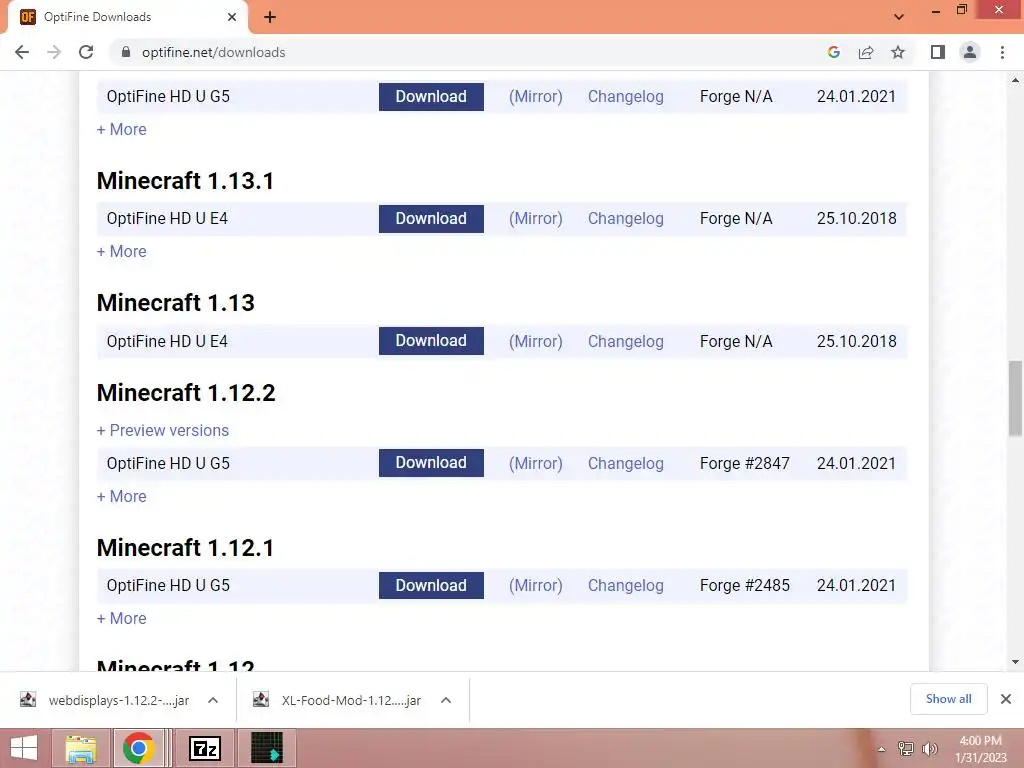Show all downloads
The width and height of the screenshot is (1024, 768).
948,699
